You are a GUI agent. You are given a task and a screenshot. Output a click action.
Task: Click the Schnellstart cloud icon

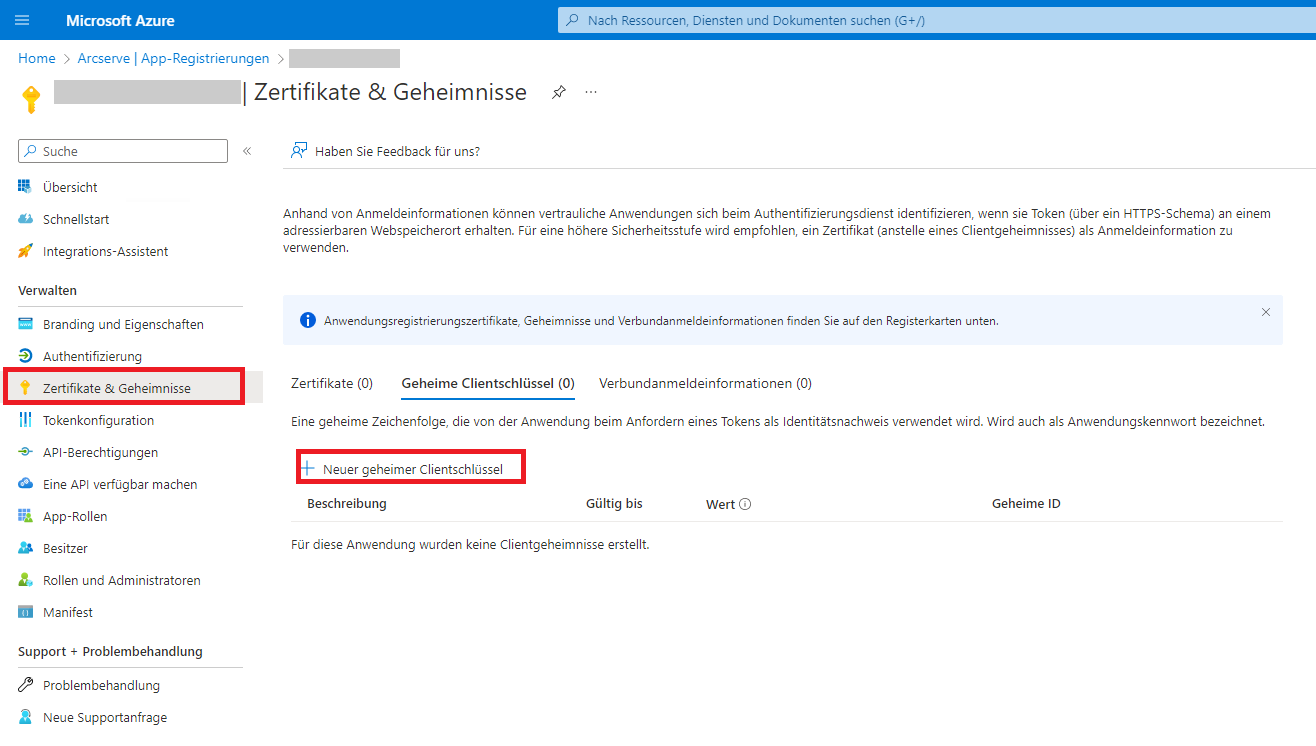click(25, 219)
